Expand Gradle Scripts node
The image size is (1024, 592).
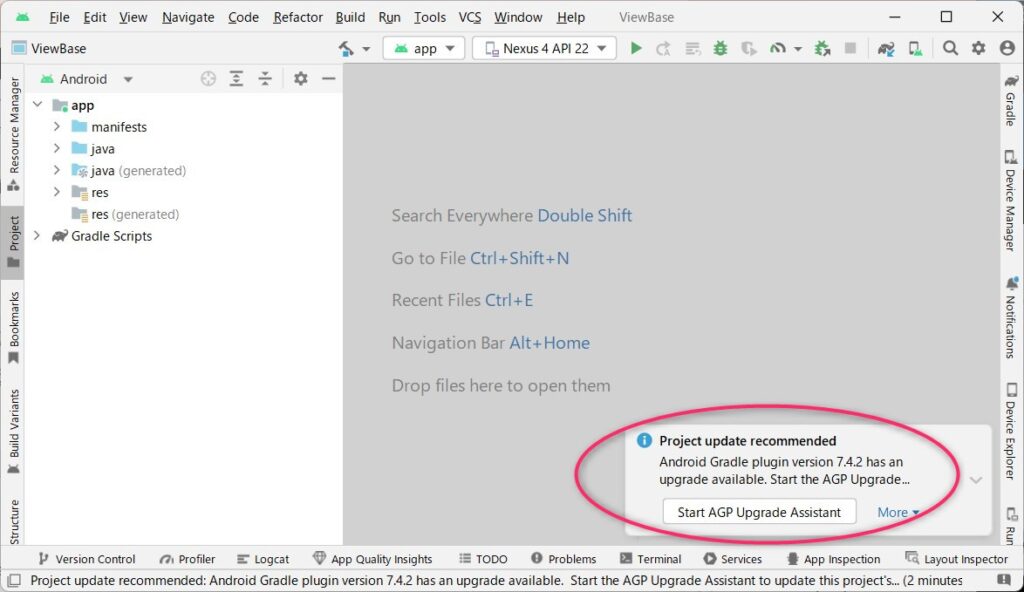[37, 235]
